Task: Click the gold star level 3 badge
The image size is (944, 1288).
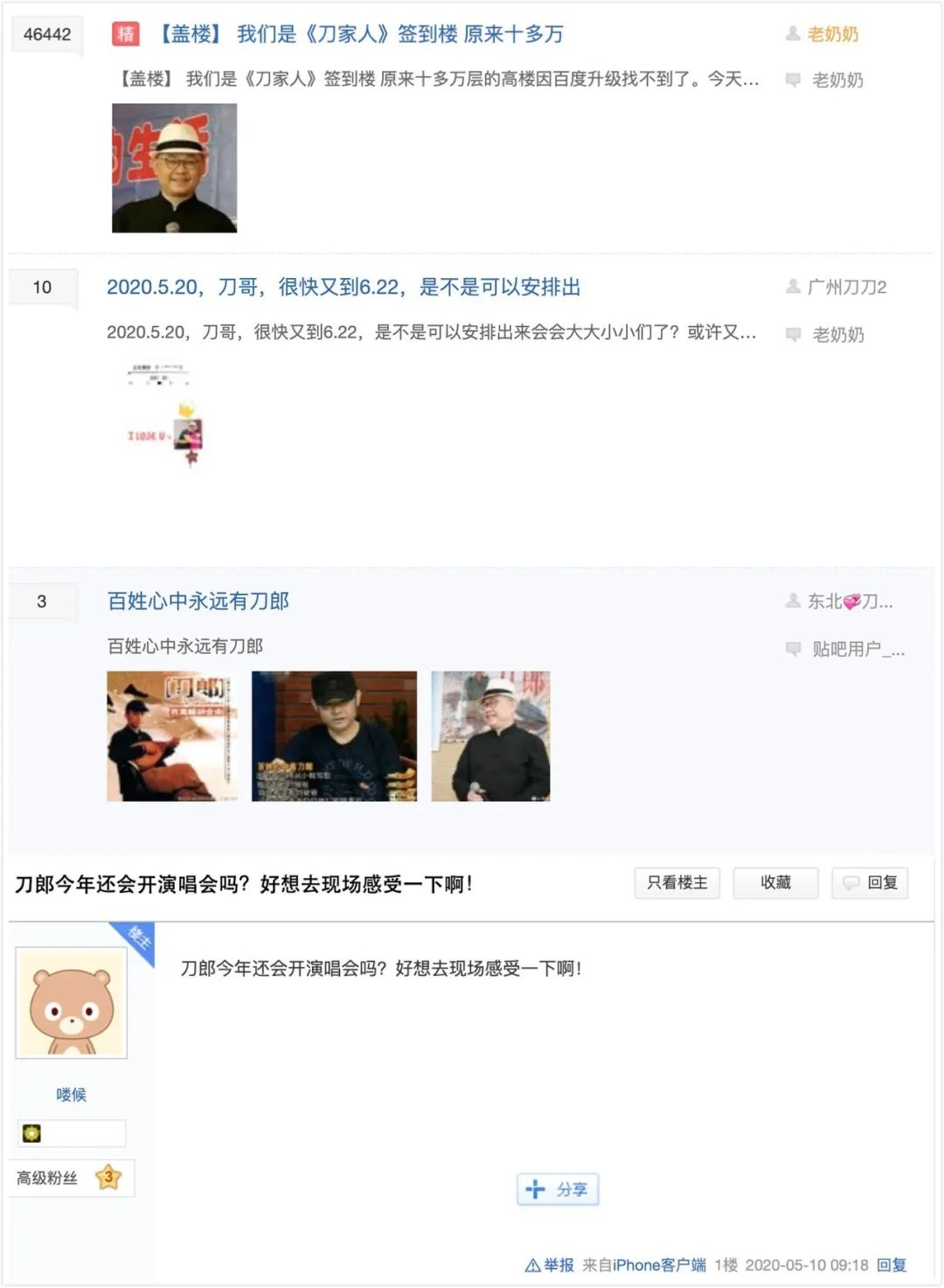Action: tap(108, 1177)
